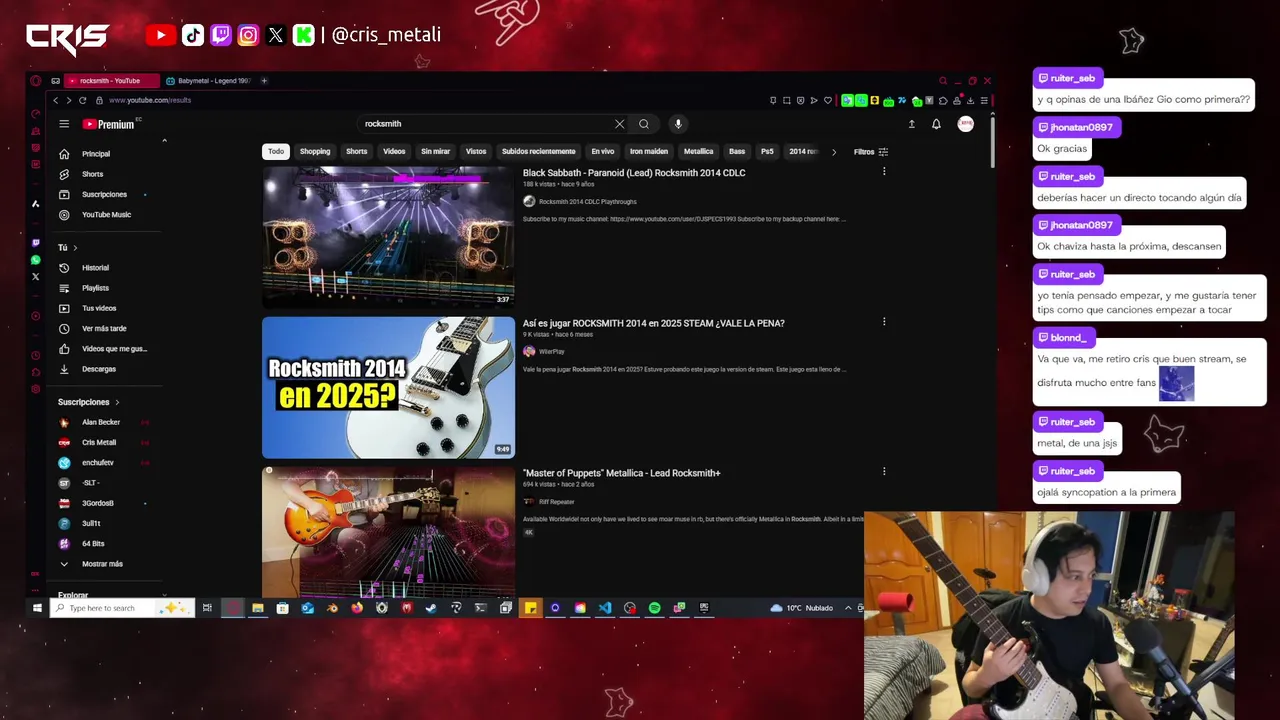Open X in Opera sidebar
This screenshot has width=1280, height=720.
point(36,277)
